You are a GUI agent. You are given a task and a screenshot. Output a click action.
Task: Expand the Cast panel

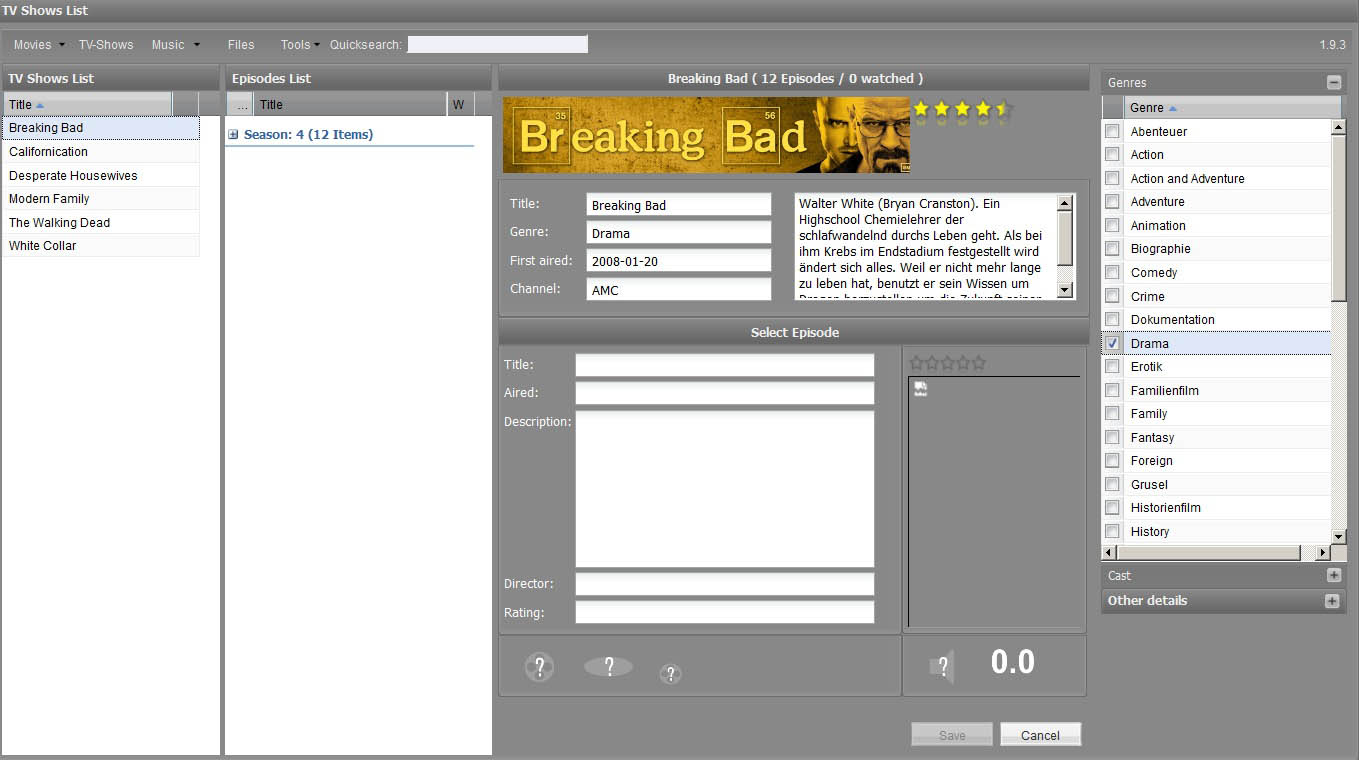pyautogui.click(x=1333, y=575)
